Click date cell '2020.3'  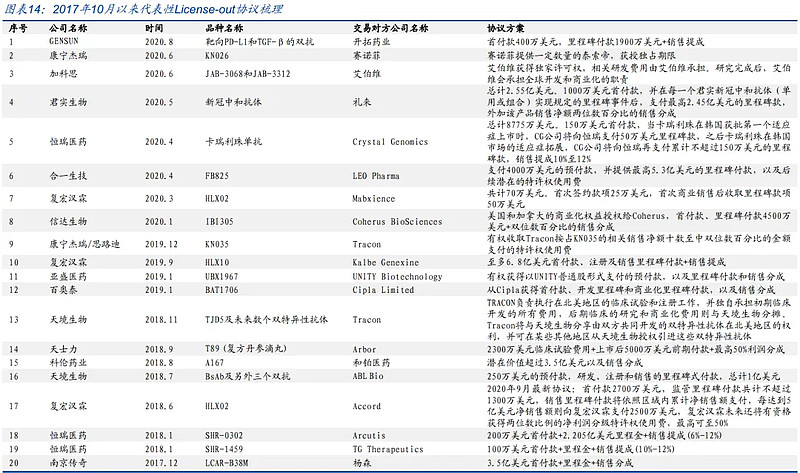coord(159,198)
